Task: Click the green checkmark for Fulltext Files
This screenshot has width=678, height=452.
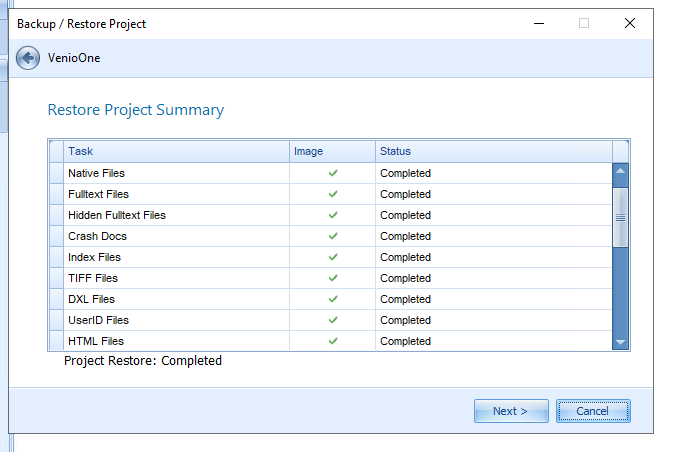Action: 333,194
